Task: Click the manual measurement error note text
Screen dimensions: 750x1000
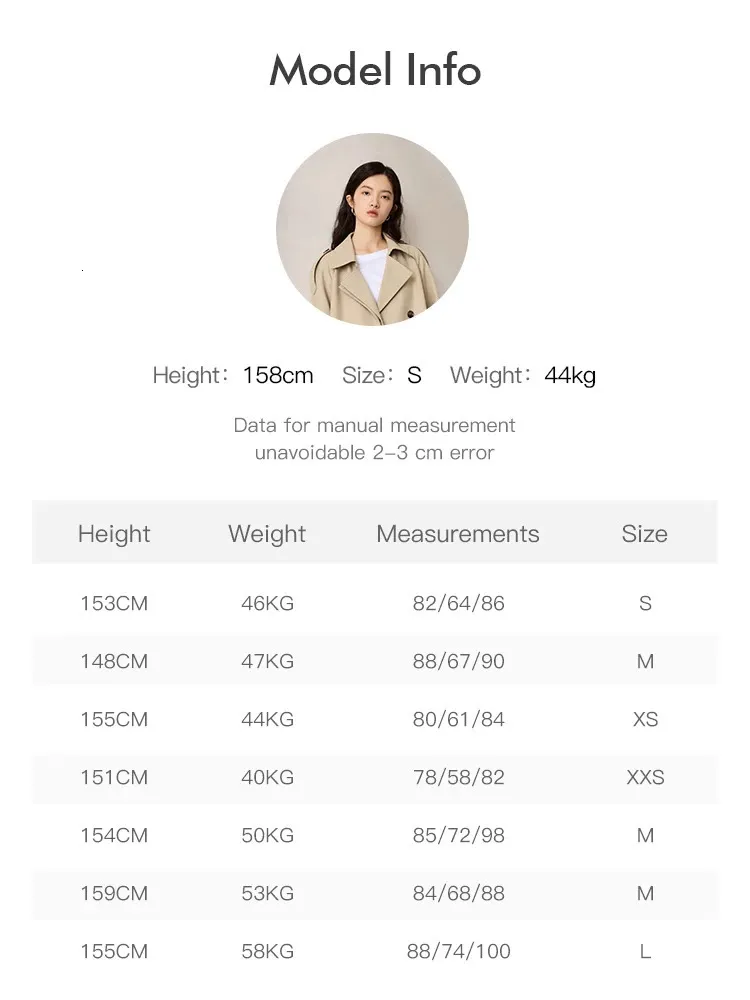Action: (375, 439)
